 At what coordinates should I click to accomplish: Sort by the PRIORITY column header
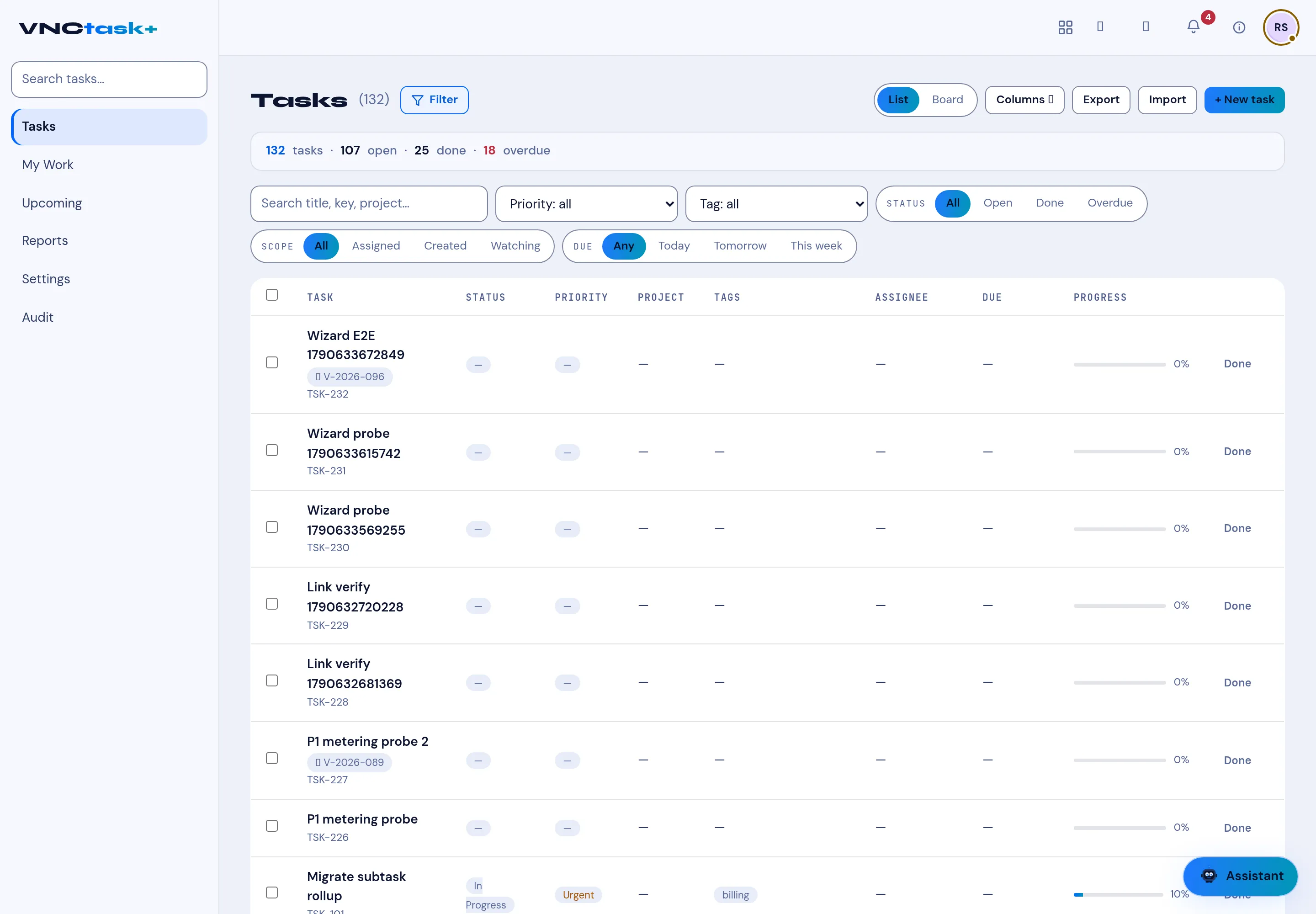pyautogui.click(x=581, y=297)
